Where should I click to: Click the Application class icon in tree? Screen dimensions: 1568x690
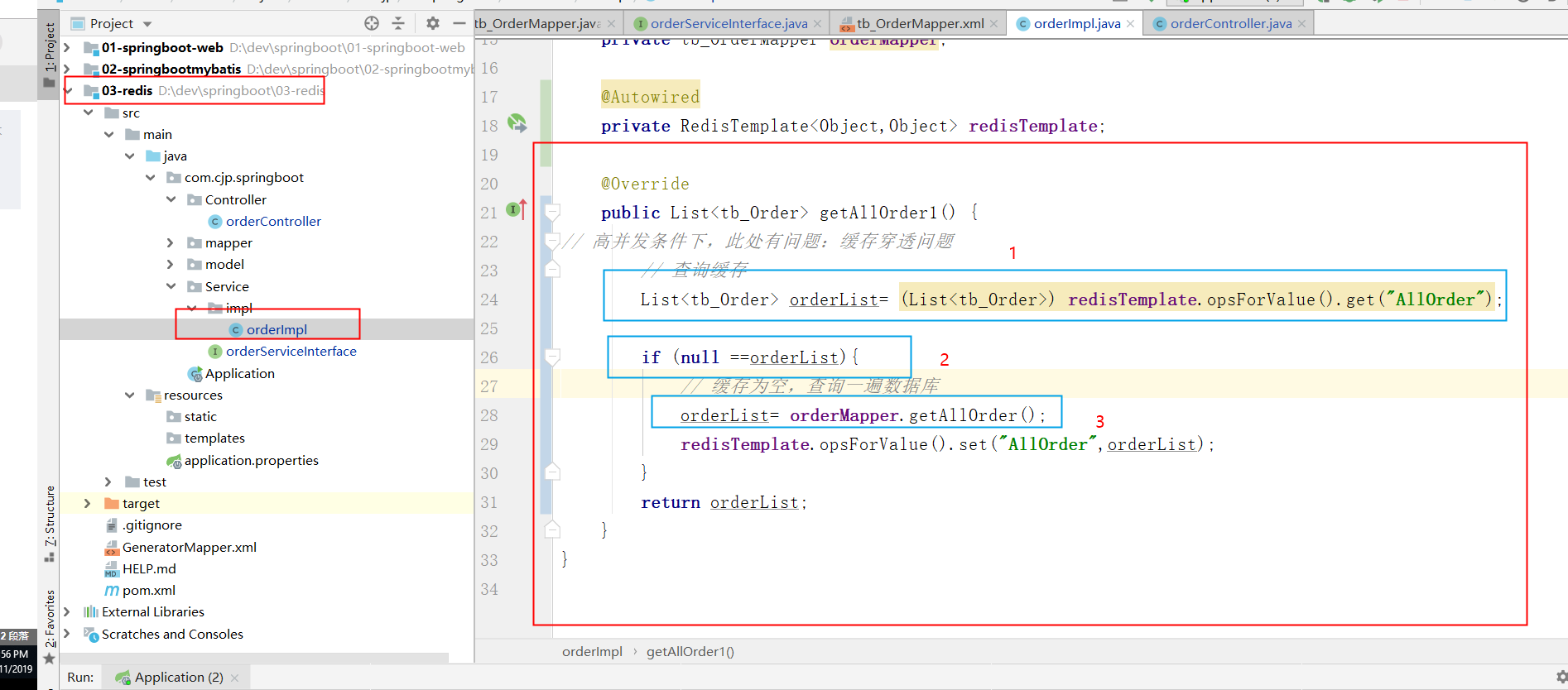[x=195, y=374]
